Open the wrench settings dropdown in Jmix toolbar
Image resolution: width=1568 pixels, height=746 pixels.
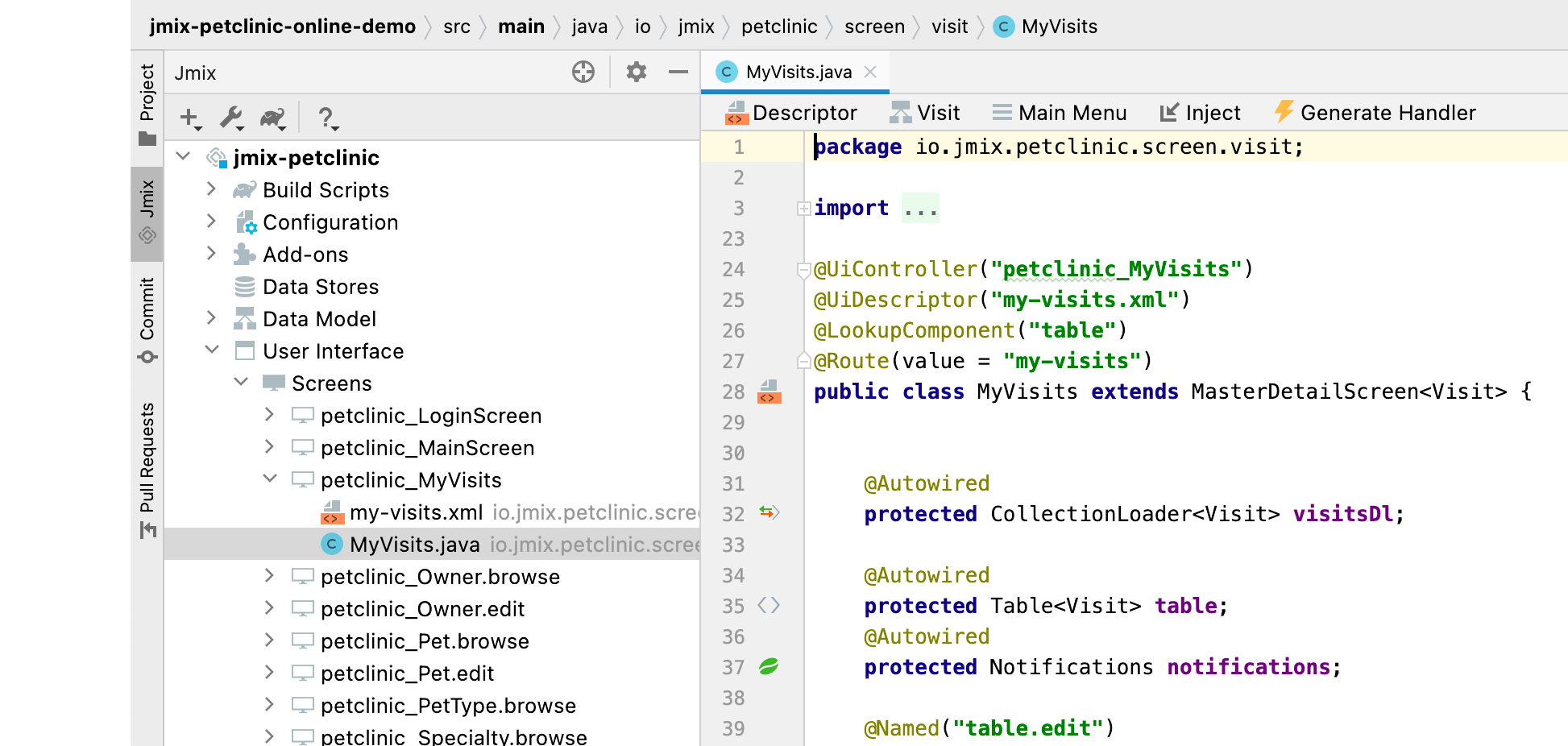tap(232, 118)
